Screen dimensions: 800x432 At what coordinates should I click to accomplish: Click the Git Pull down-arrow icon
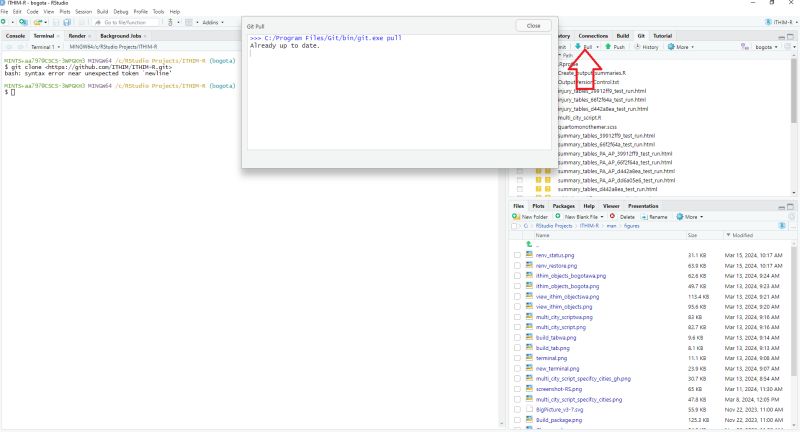click(578, 46)
